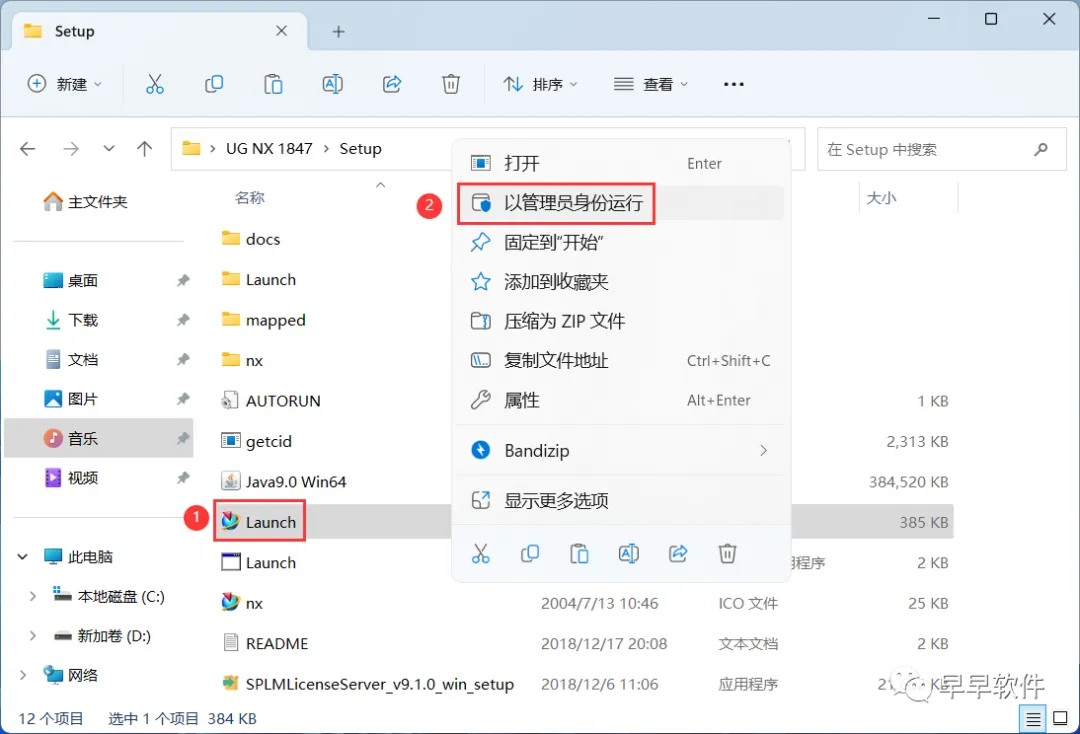The width and height of the screenshot is (1080, 734).
Task: Click the Delete icon in context menu
Action: [727, 554]
